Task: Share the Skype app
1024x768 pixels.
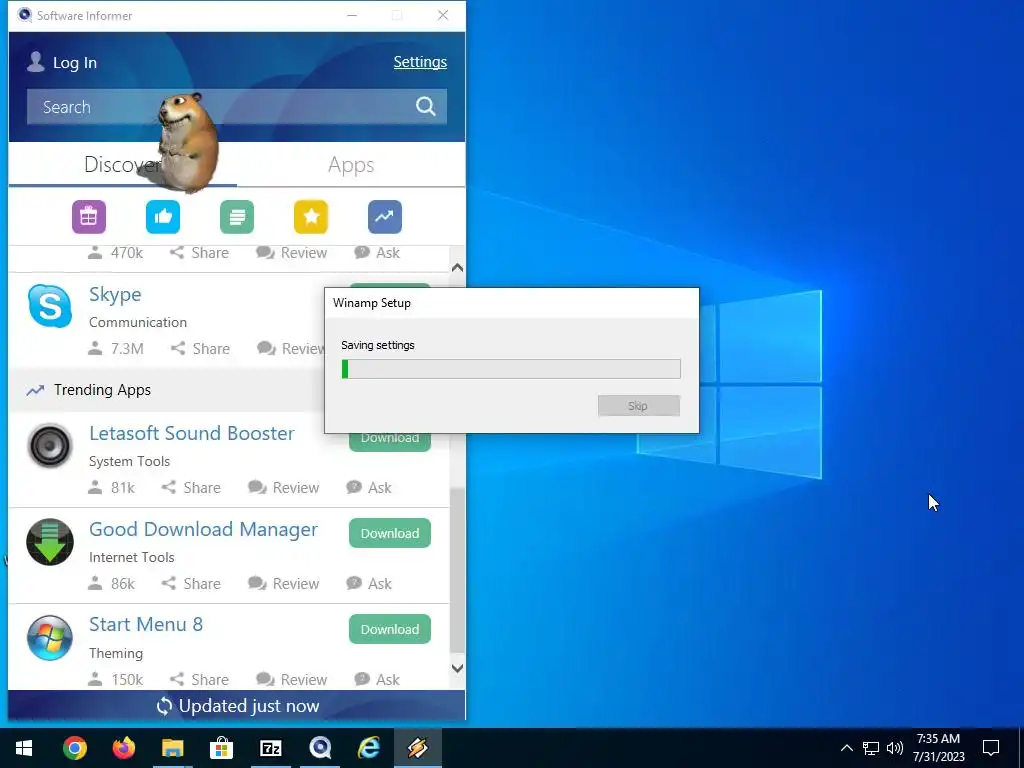Action: pos(200,349)
